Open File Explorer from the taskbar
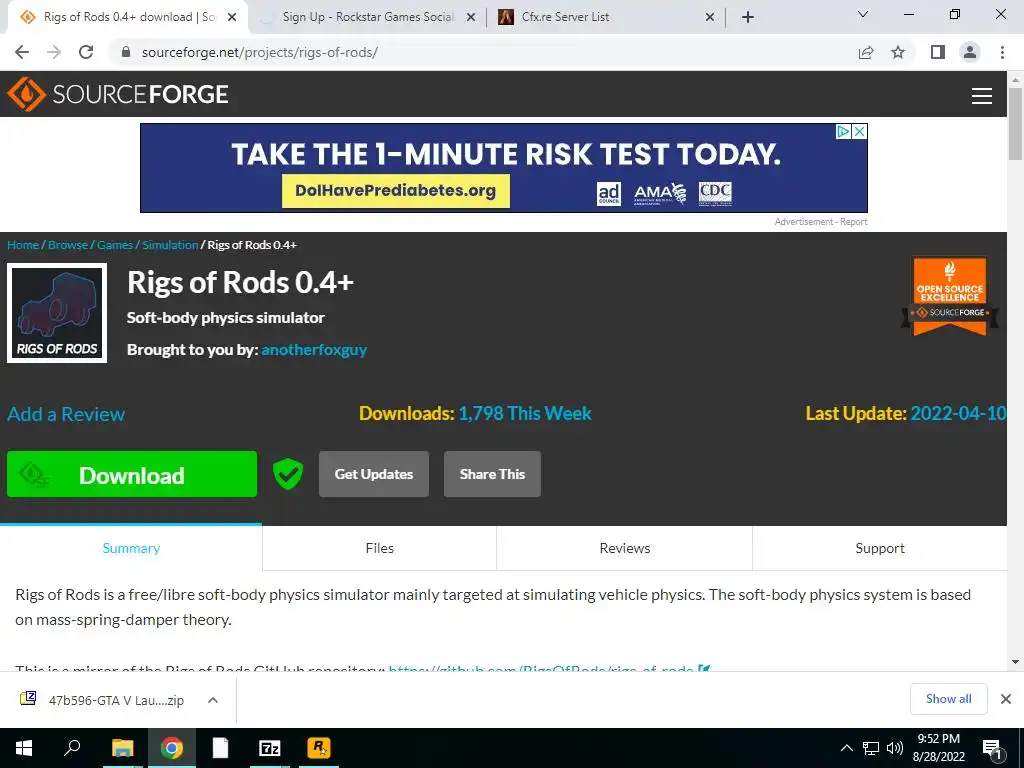The height and width of the screenshot is (768, 1024). coord(122,748)
